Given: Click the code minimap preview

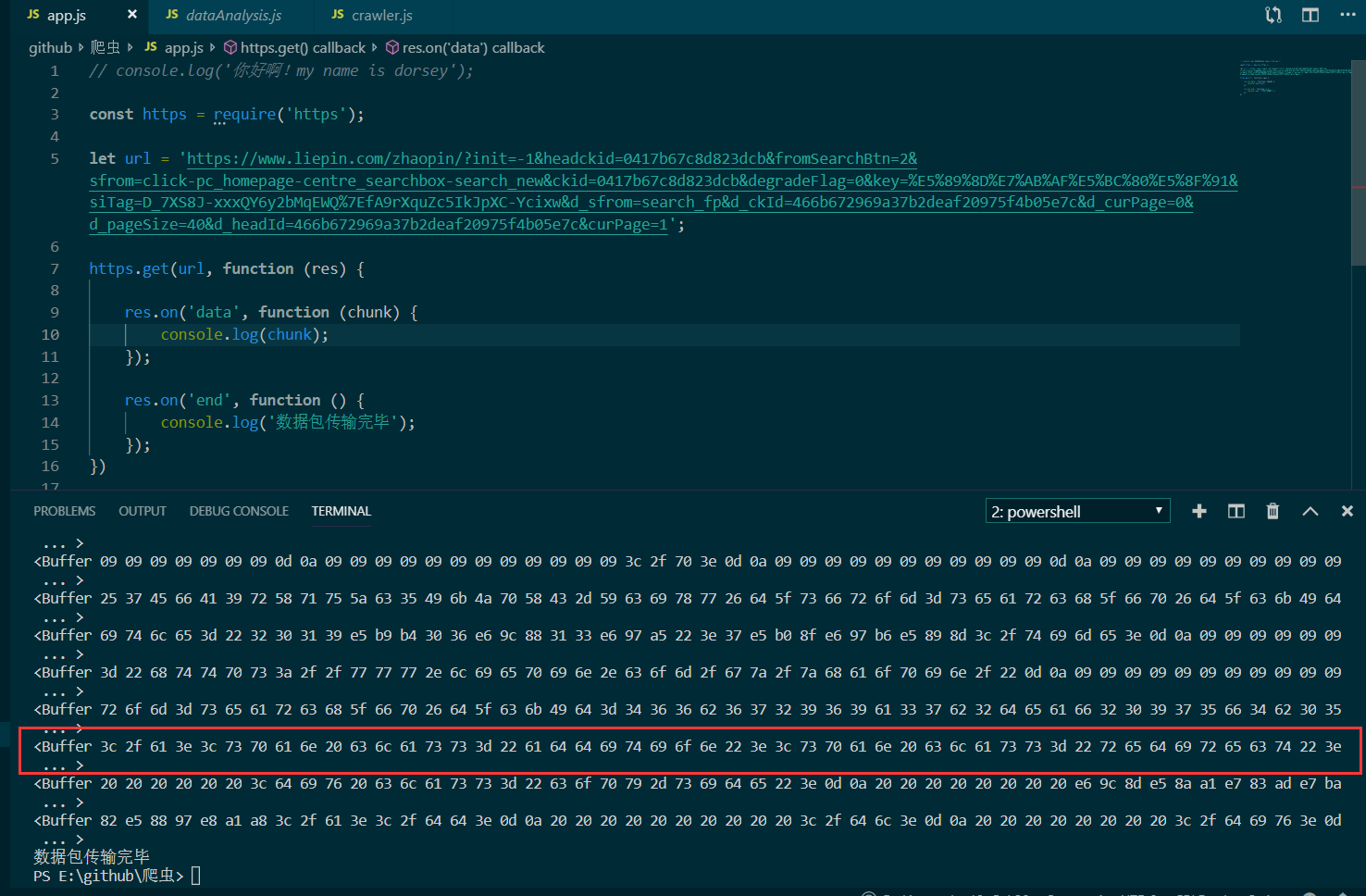Looking at the screenshot, I should 1294,80.
